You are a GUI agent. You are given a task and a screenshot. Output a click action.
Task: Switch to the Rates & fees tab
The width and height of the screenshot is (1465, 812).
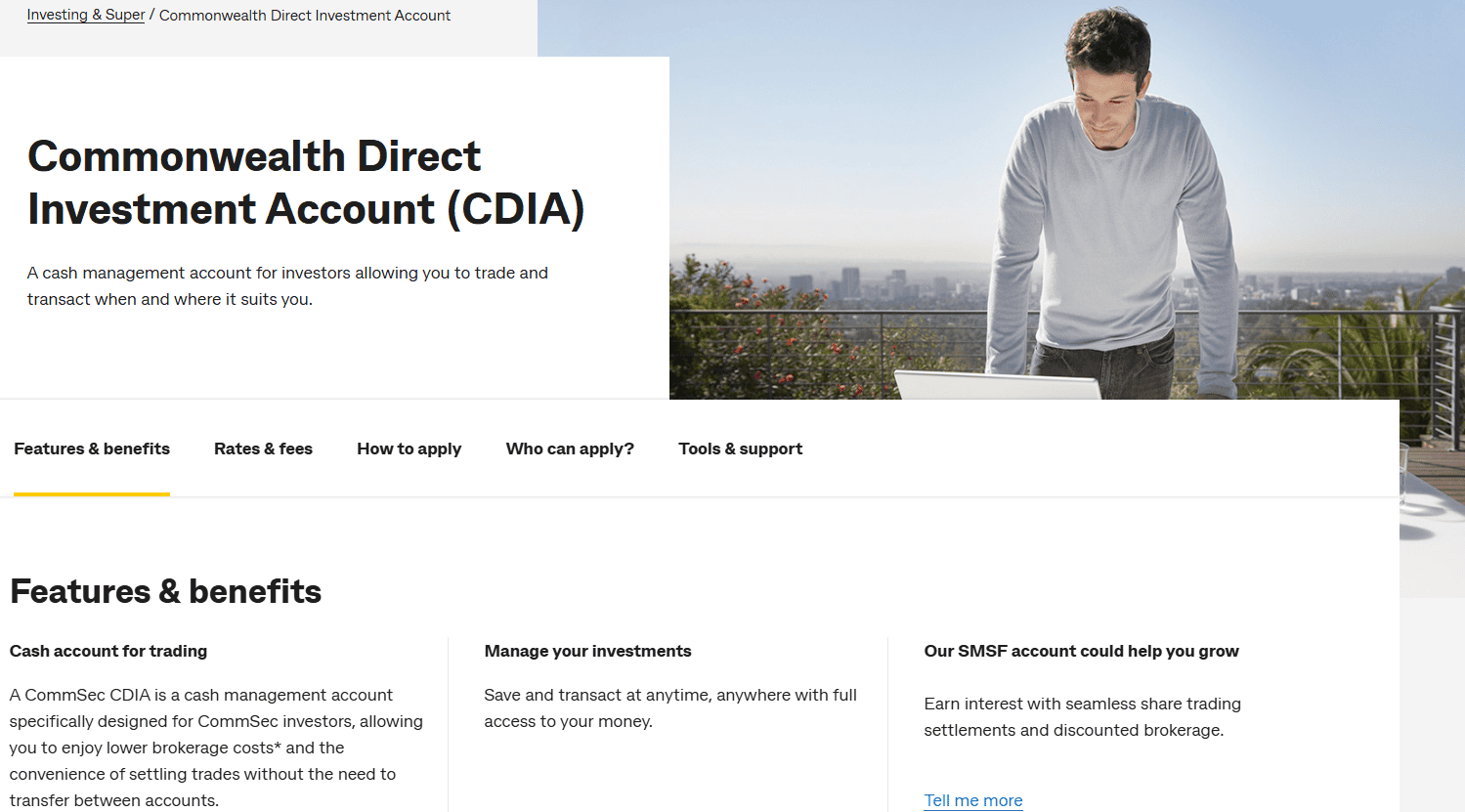point(263,449)
